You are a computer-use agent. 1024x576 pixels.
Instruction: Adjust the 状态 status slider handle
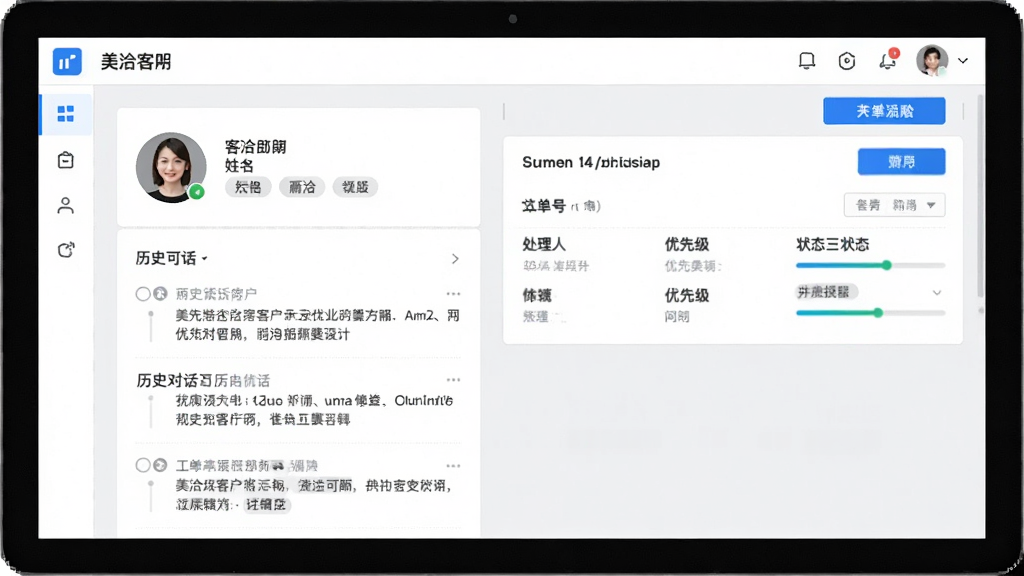(886, 265)
